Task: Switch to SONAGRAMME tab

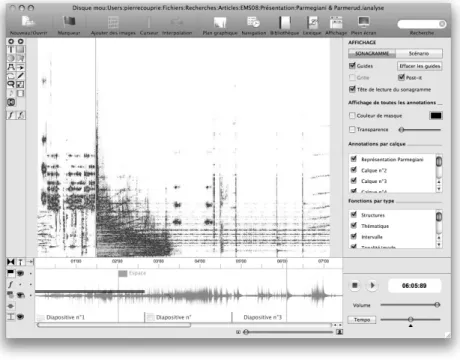Action: [x=372, y=53]
